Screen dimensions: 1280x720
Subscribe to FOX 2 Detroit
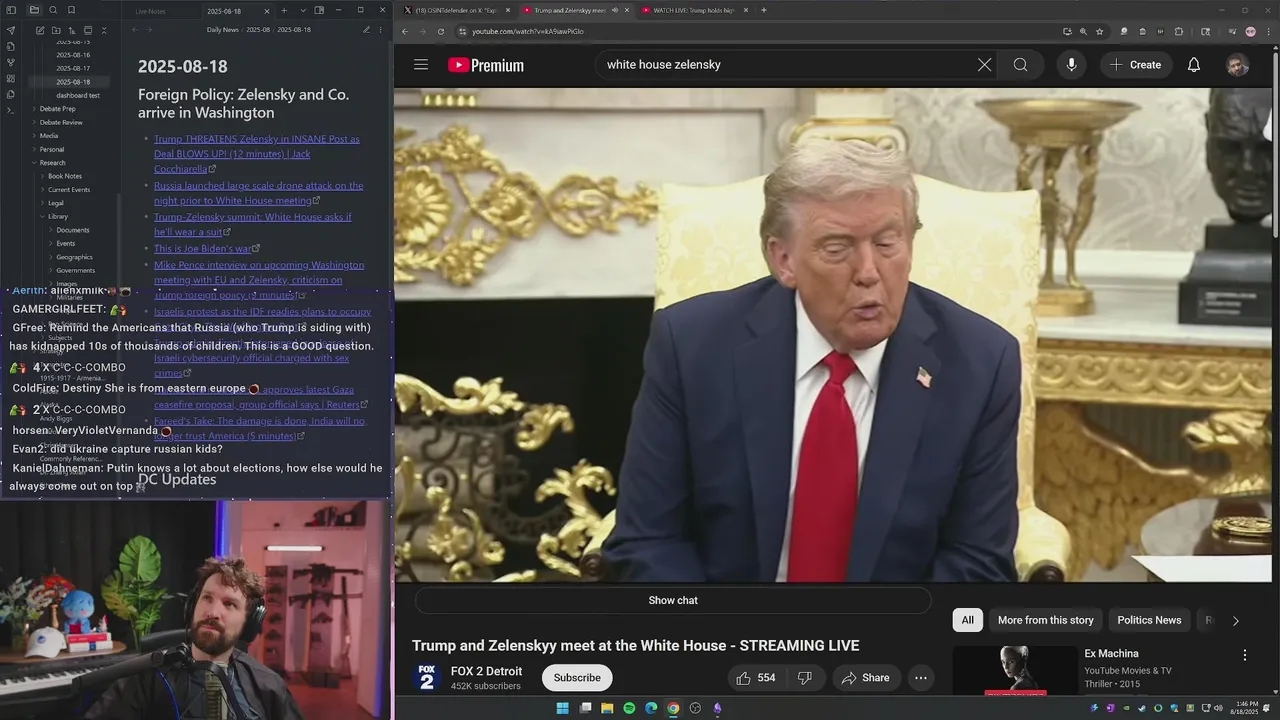(x=577, y=678)
